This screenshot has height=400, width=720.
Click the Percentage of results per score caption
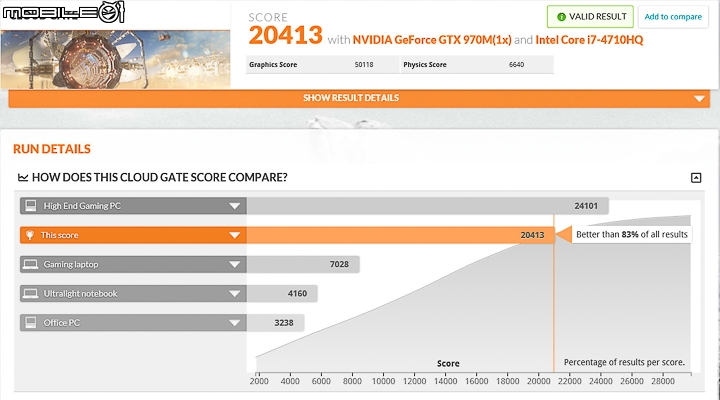(624, 362)
